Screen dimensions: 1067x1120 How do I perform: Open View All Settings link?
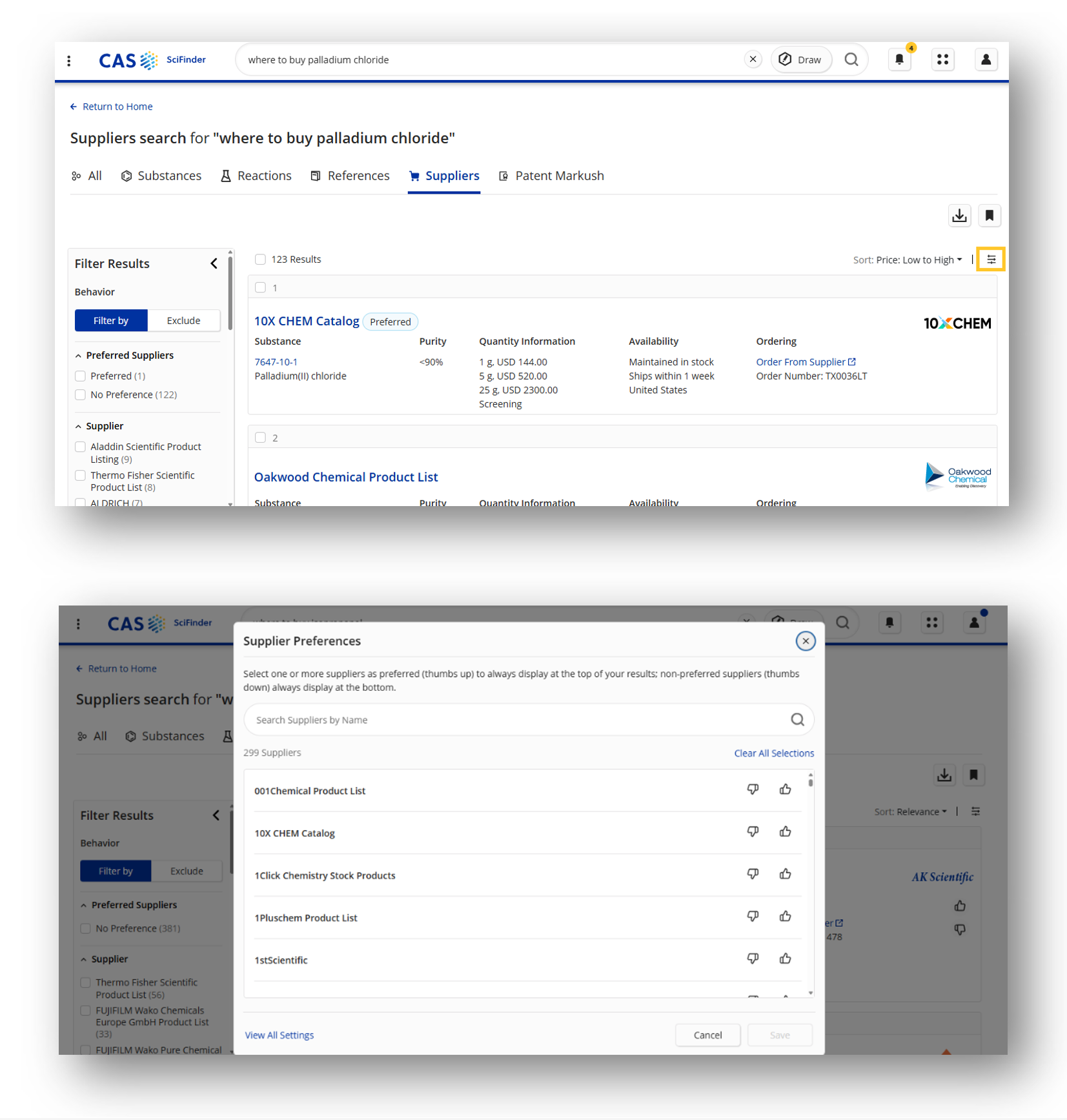279,1035
